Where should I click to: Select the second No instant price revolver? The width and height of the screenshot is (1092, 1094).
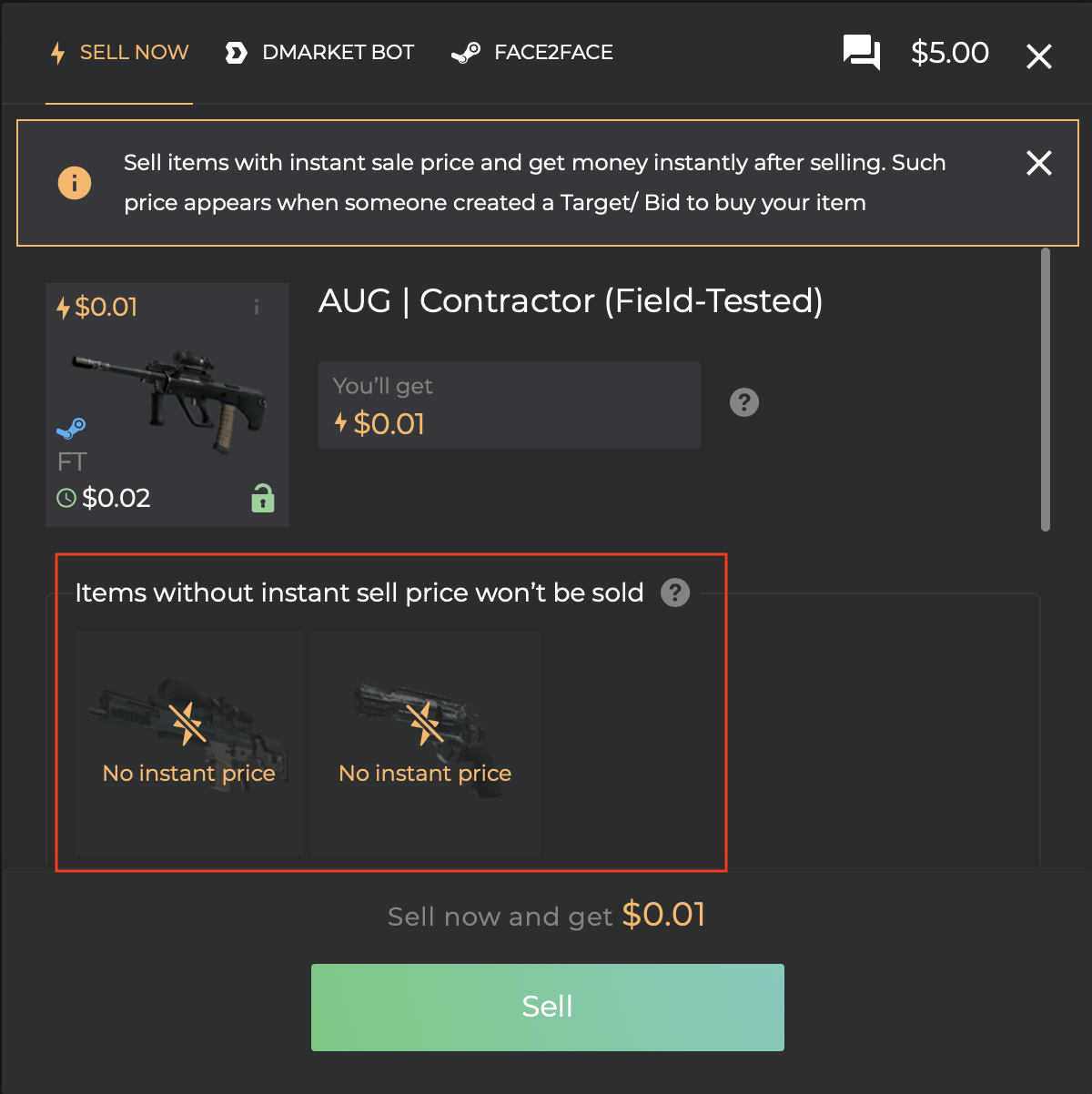tap(425, 744)
